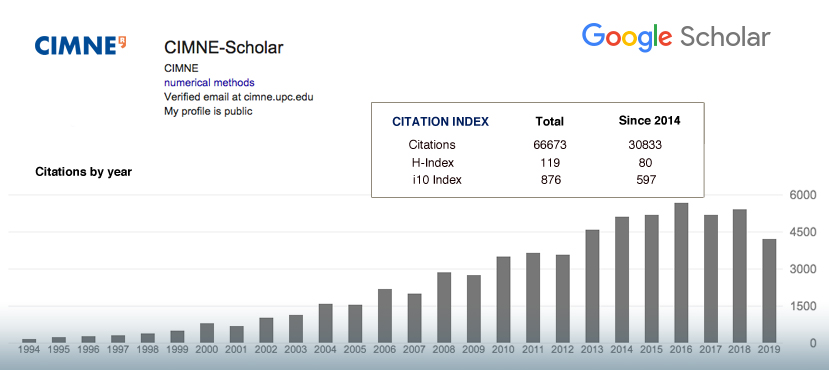Select the since-2014 citations value 30833
Viewport: 829px width, 370px height.
pyautogui.click(x=646, y=145)
